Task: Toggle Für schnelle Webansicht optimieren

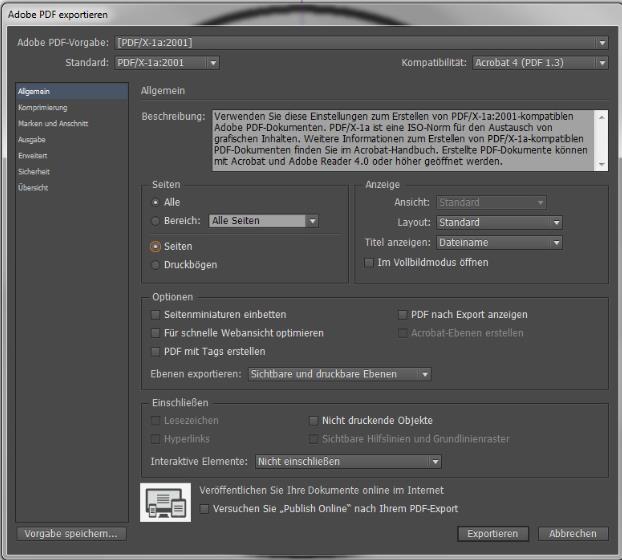Action: click(156, 333)
